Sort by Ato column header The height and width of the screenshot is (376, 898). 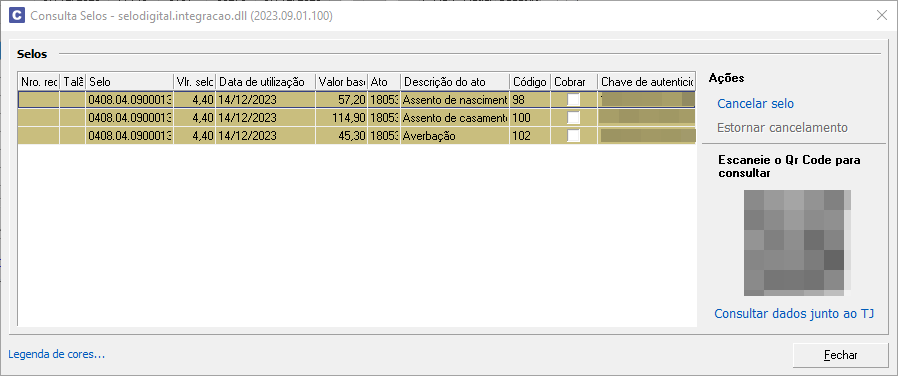384,81
